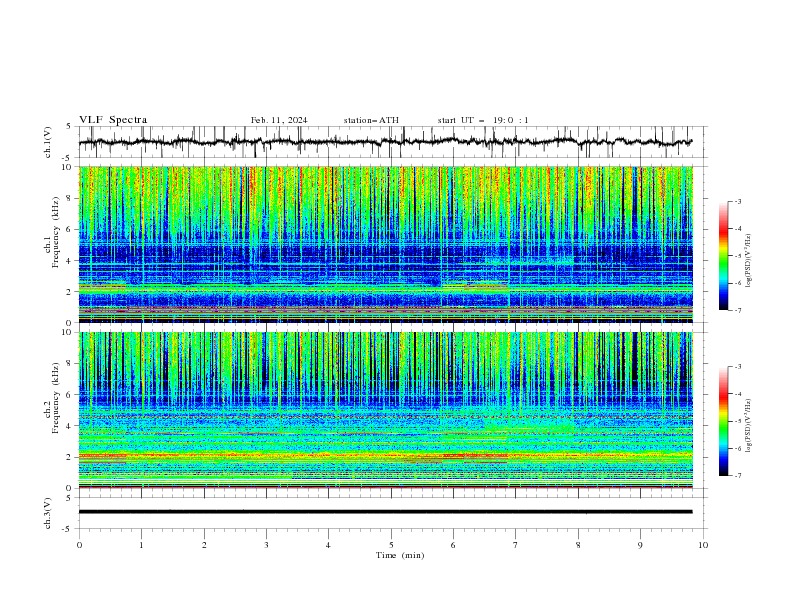
Task: Click time axis tick label '1'
Action: coord(141,545)
